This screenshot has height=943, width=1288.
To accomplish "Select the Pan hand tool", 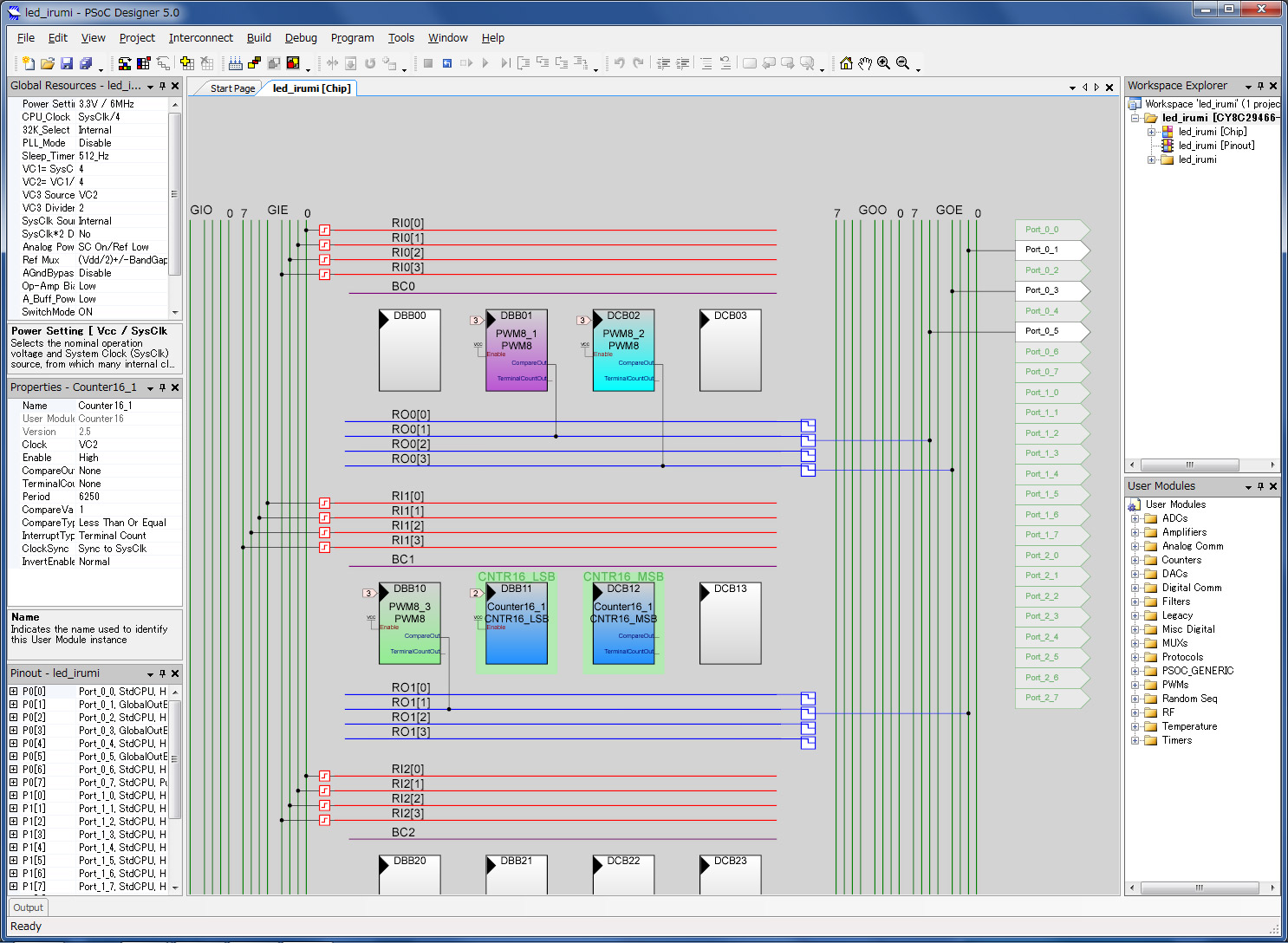I will (x=865, y=63).
